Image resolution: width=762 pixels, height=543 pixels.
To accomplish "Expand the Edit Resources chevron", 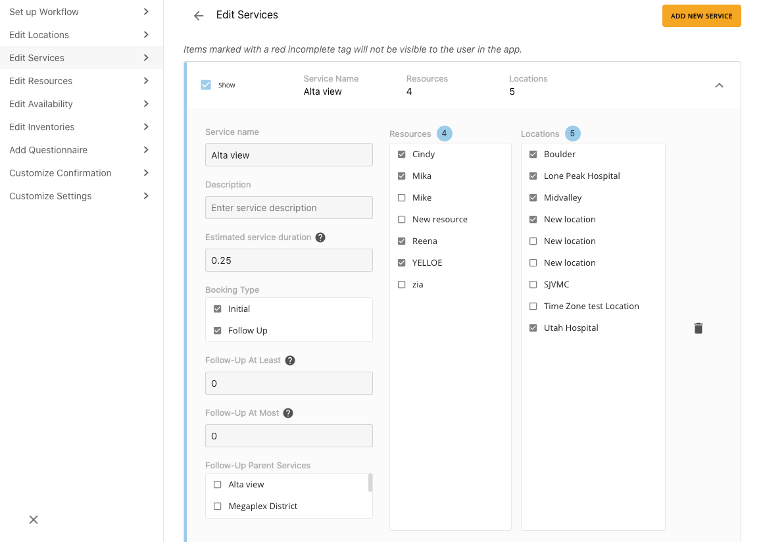I will [x=146, y=81].
